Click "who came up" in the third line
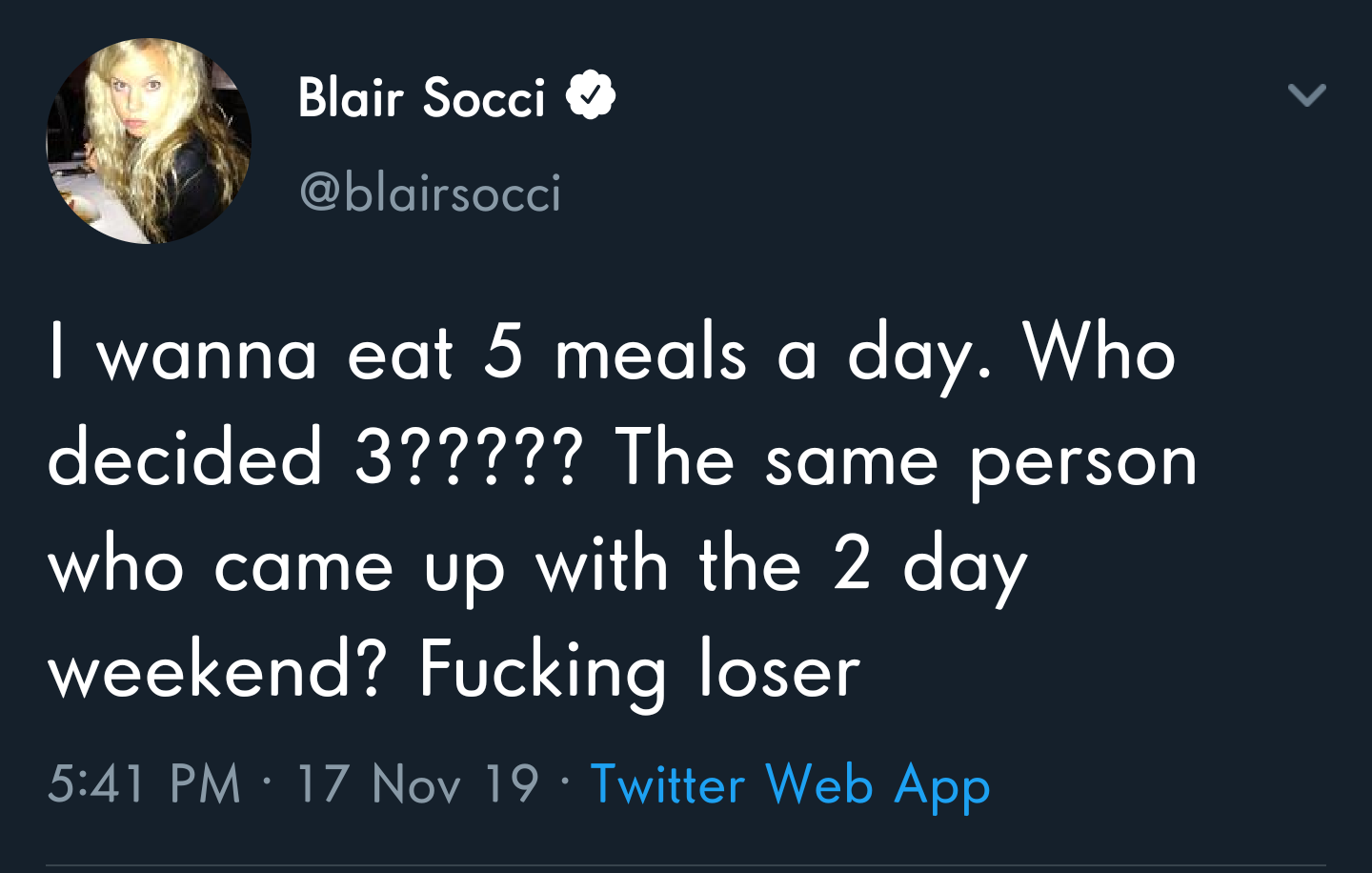Image resolution: width=1372 pixels, height=873 pixels. (276, 566)
